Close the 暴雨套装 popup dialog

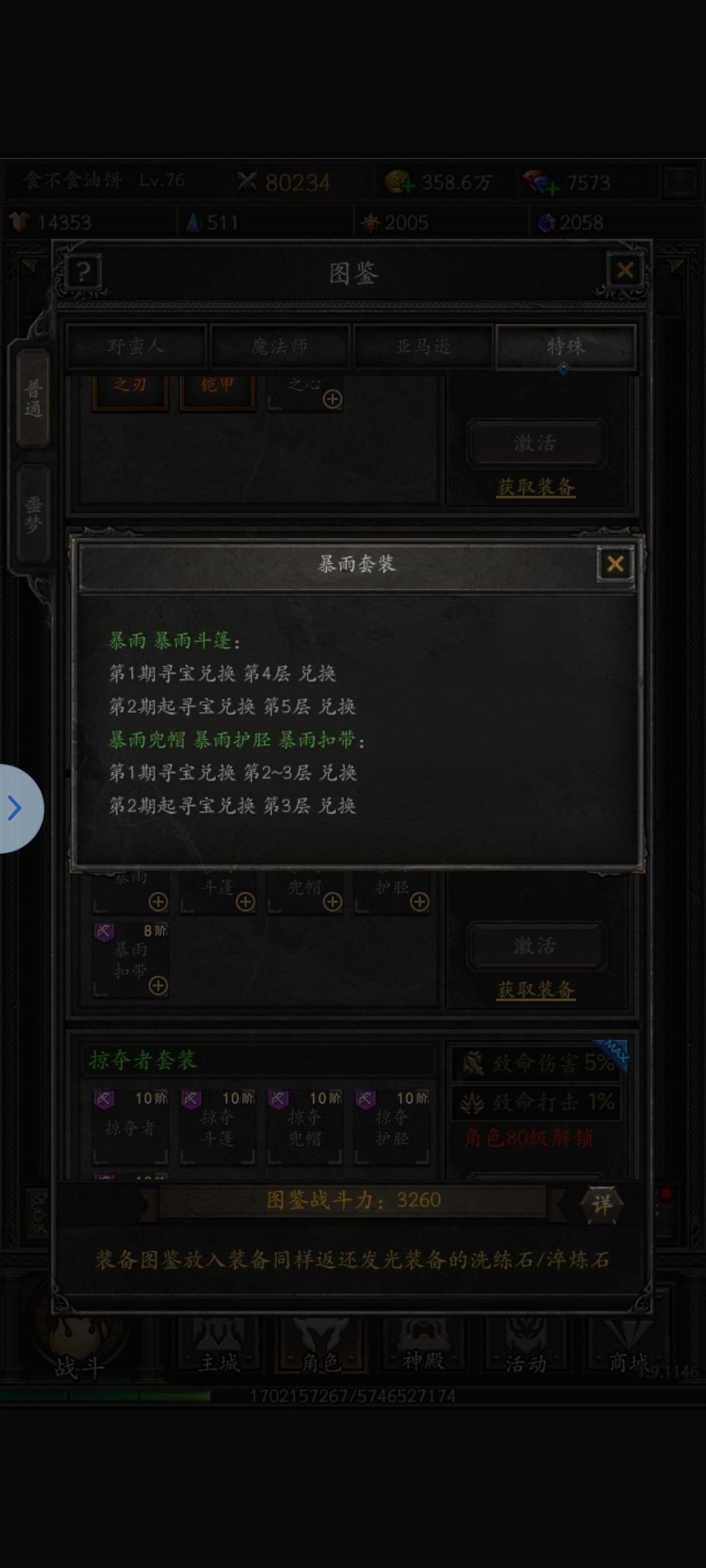coord(615,564)
